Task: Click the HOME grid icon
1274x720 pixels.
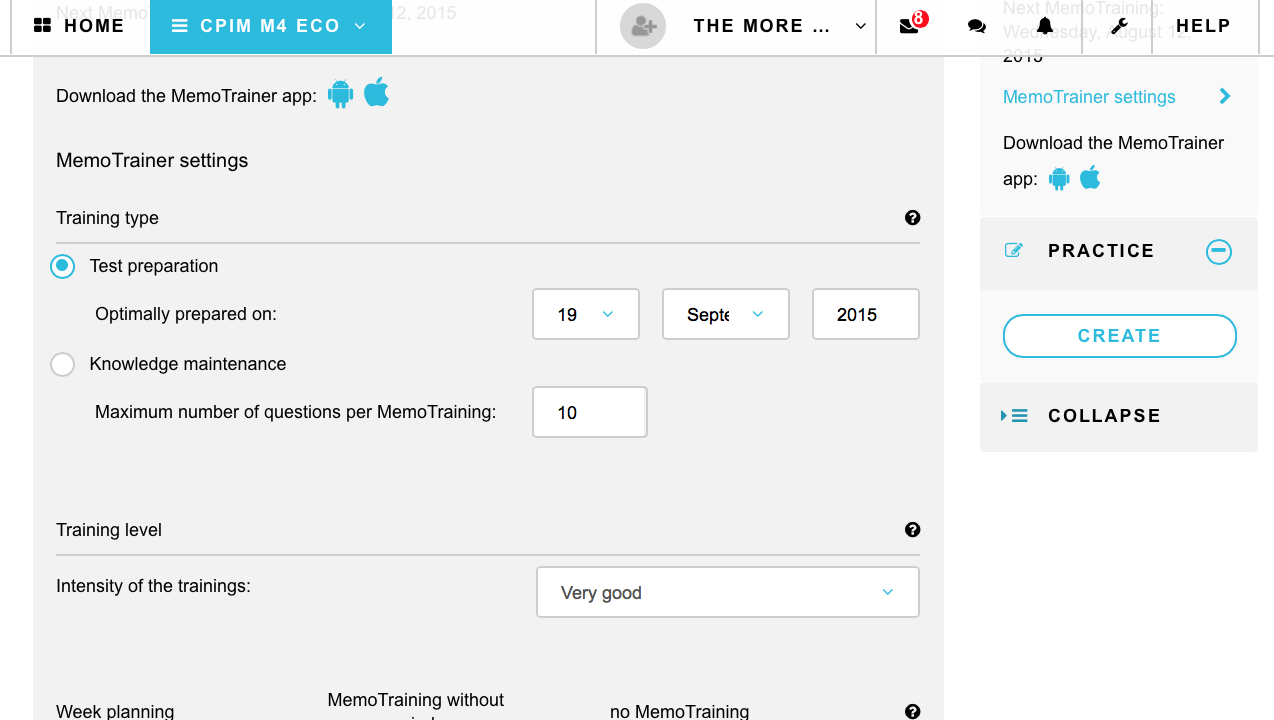Action: click(42, 26)
